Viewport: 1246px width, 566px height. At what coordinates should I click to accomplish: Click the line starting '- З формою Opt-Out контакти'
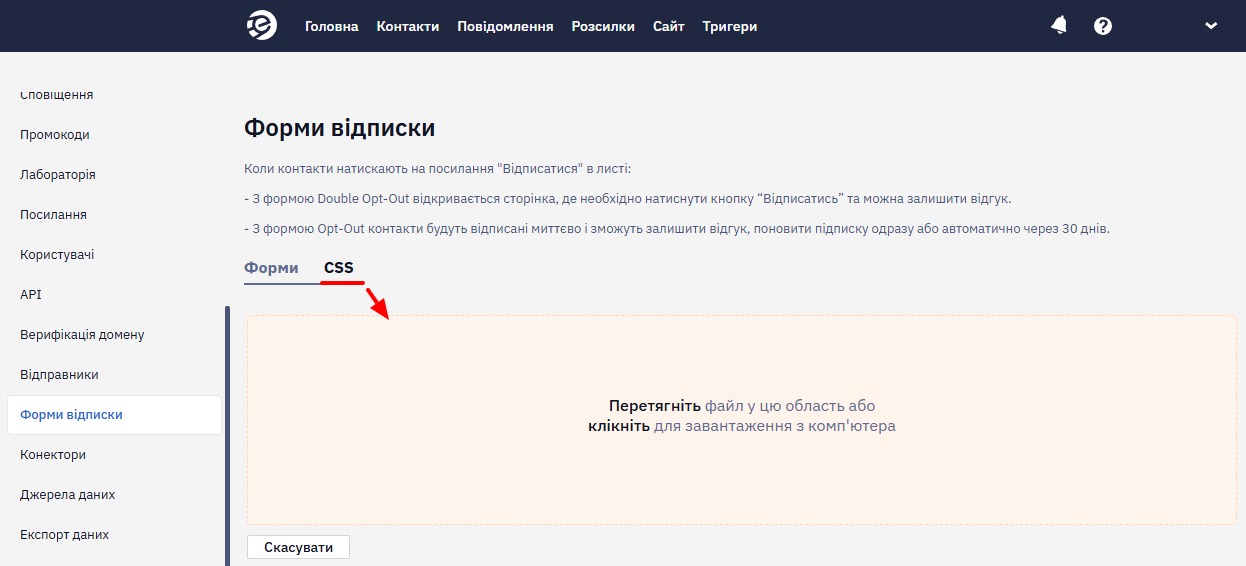[677, 229]
